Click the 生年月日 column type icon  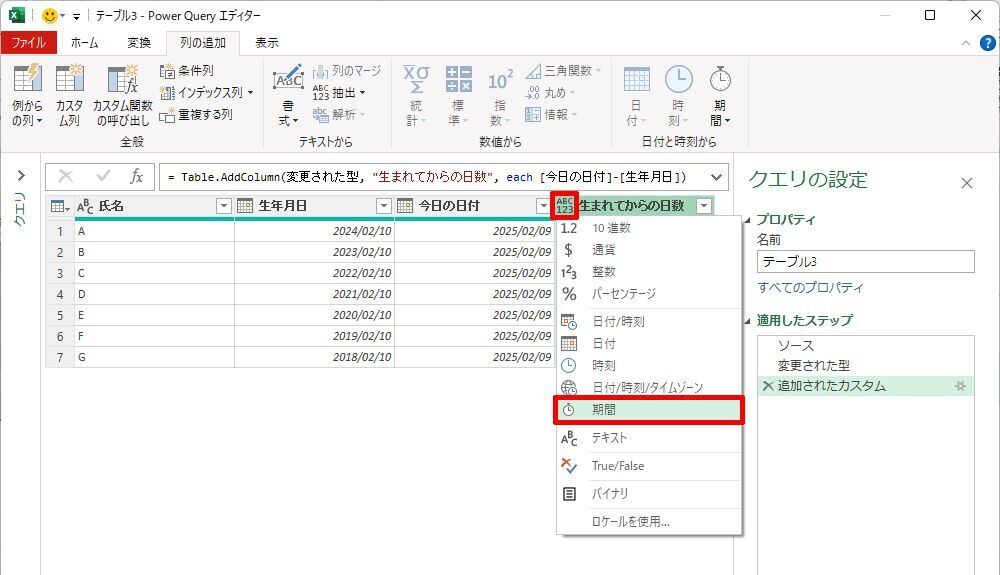245,206
